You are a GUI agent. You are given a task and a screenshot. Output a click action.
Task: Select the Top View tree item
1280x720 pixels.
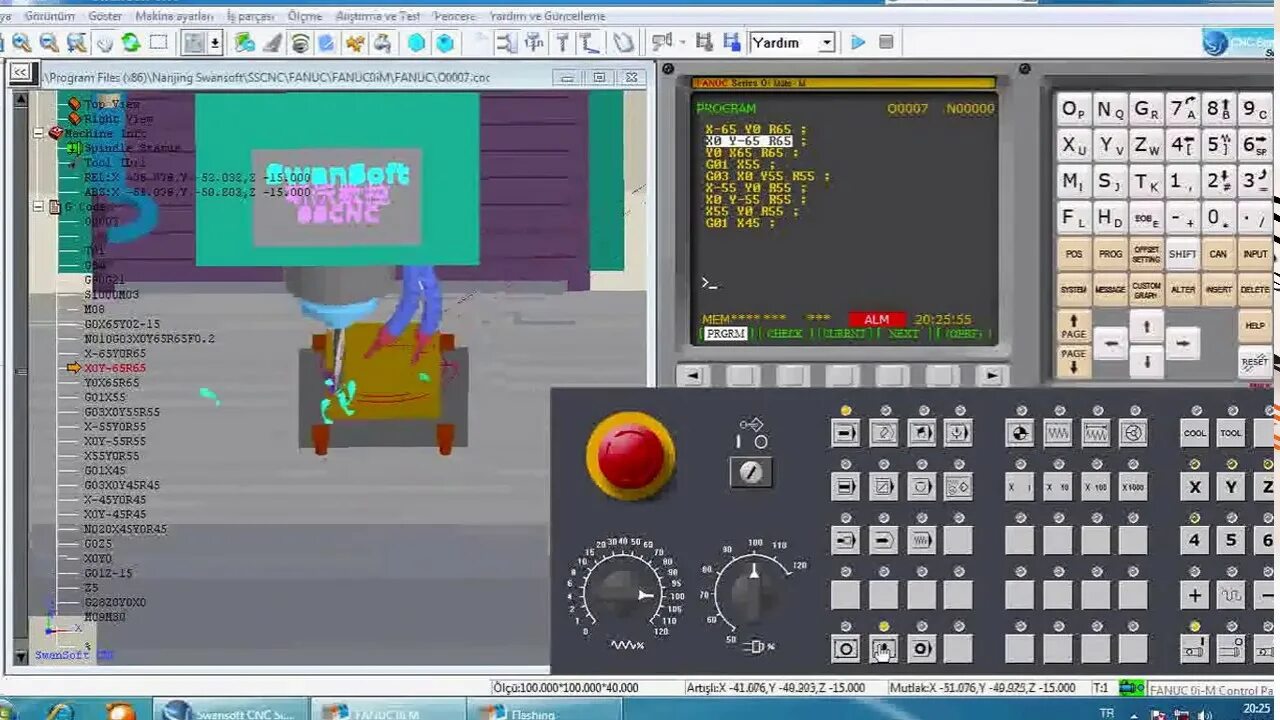[112, 104]
